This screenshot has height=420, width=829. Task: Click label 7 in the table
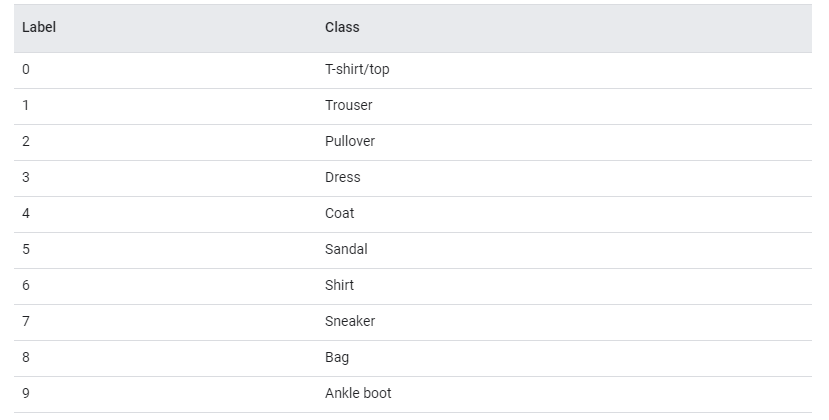pyautogui.click(x=26, y=321)
